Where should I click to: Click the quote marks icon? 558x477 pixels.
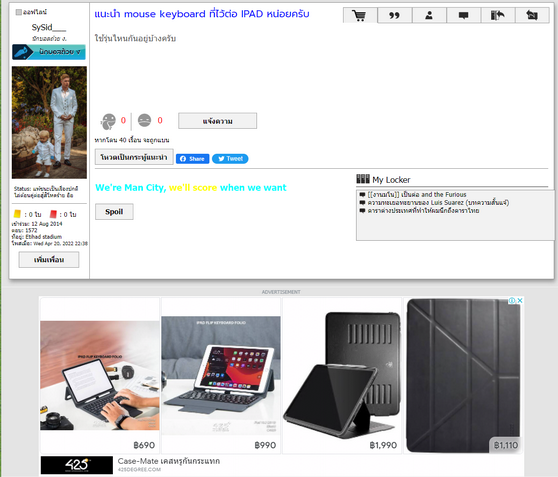pos(394,15)
